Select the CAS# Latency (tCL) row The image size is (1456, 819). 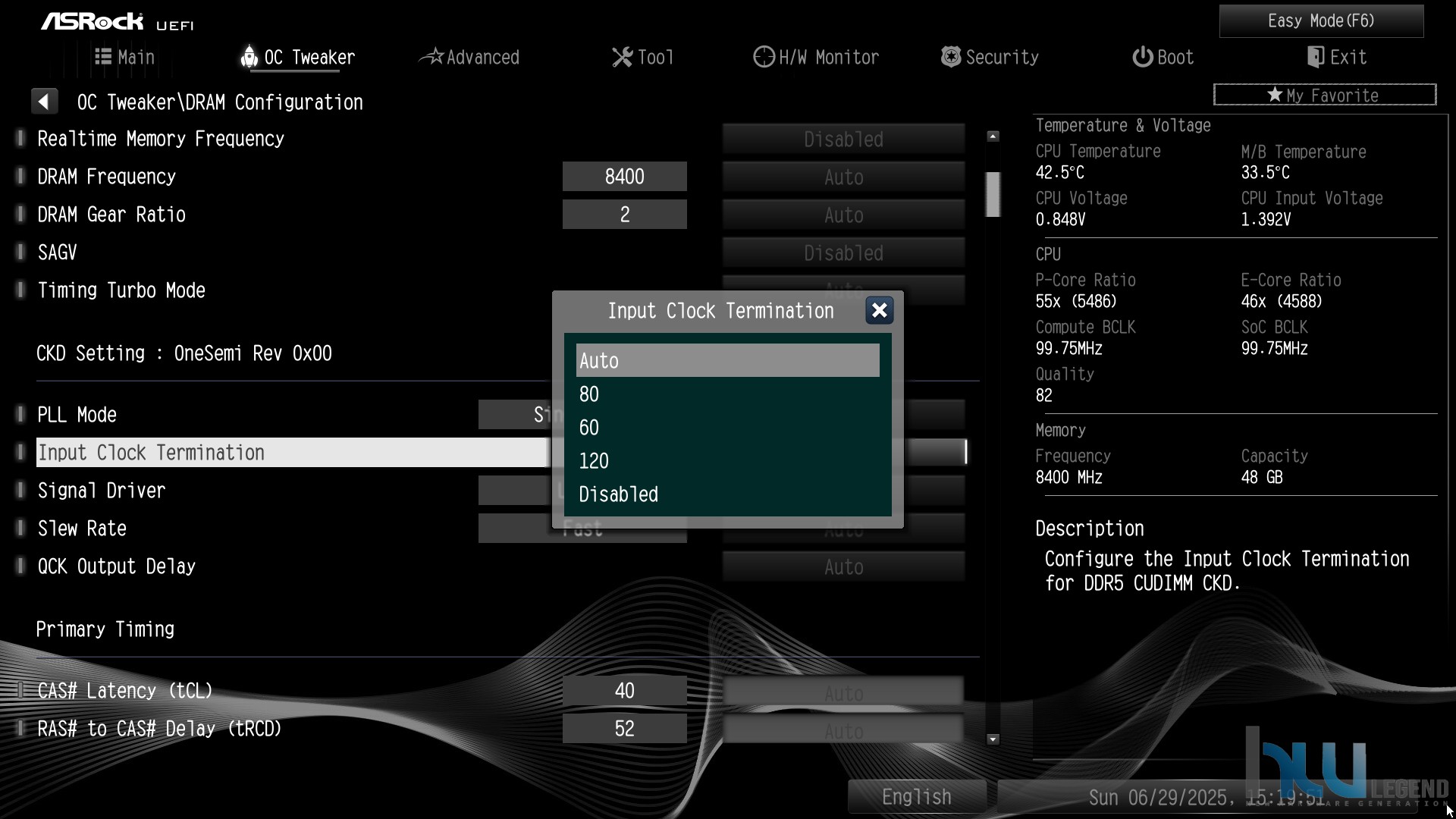125,691
